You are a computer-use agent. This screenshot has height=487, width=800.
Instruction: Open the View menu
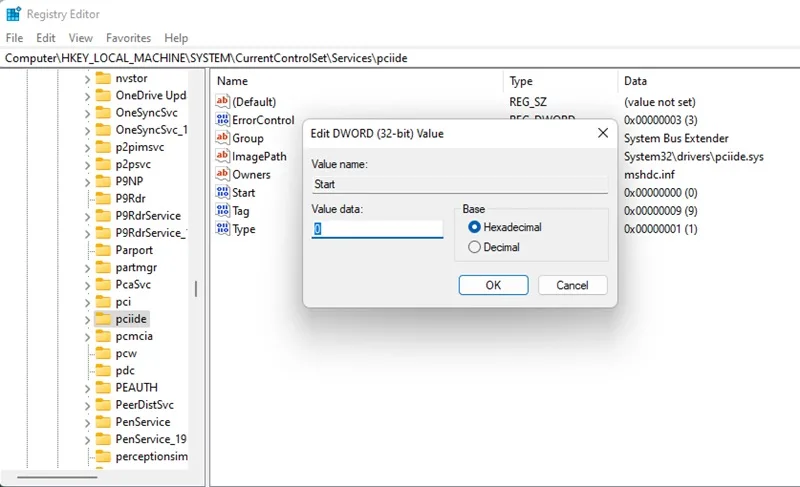81,38
